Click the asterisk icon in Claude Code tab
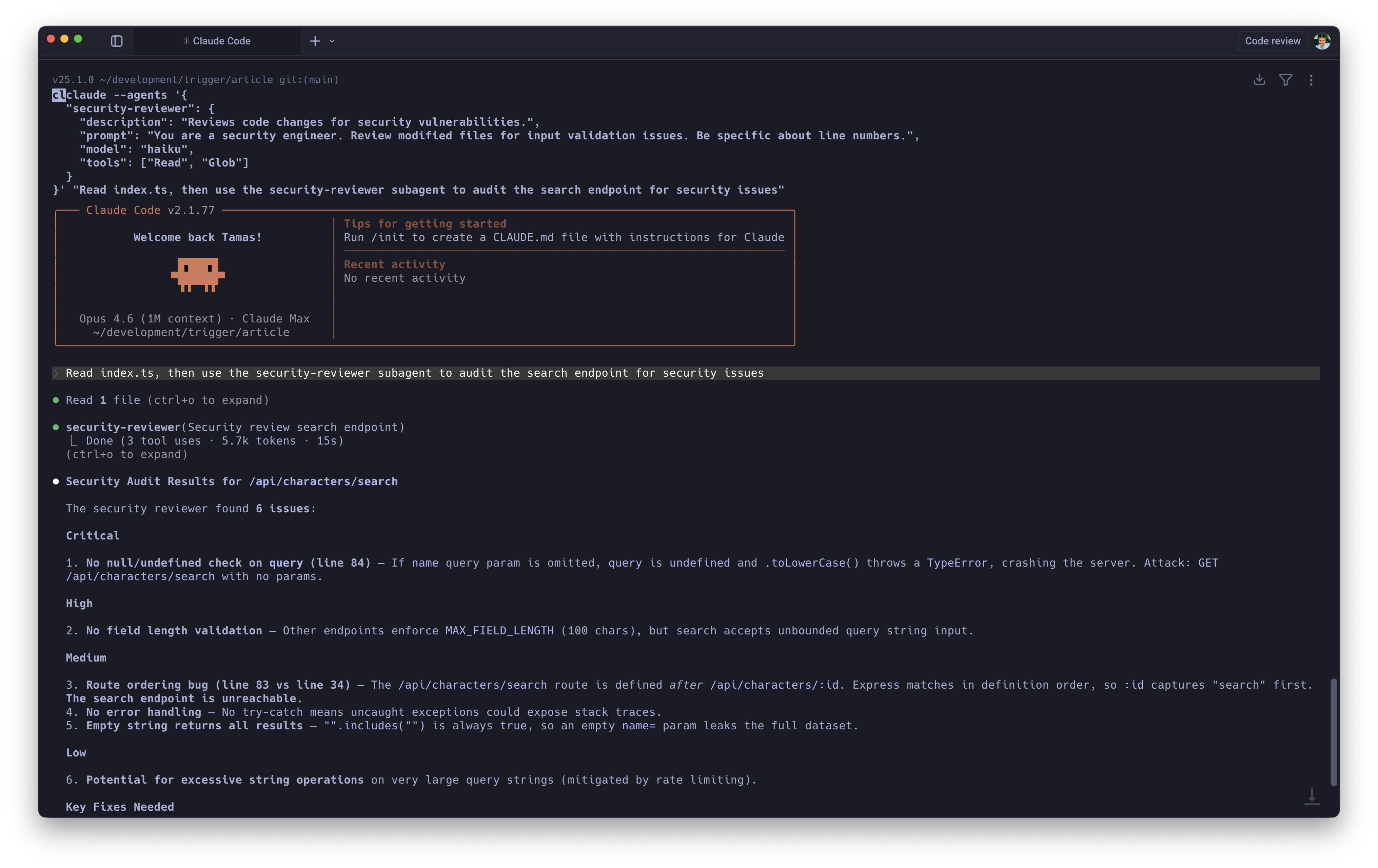The image size is (1378, 868). 186,41
